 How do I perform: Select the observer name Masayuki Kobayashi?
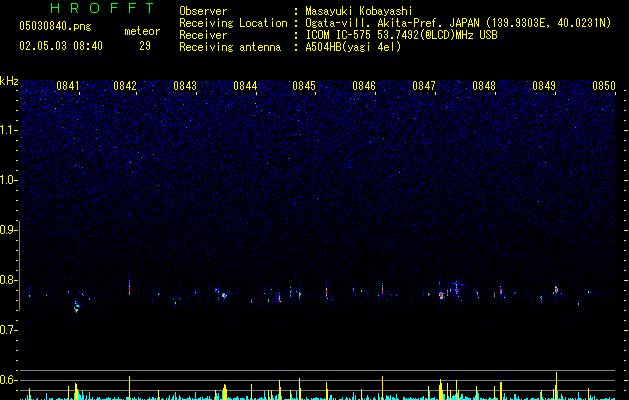[359, 11]
